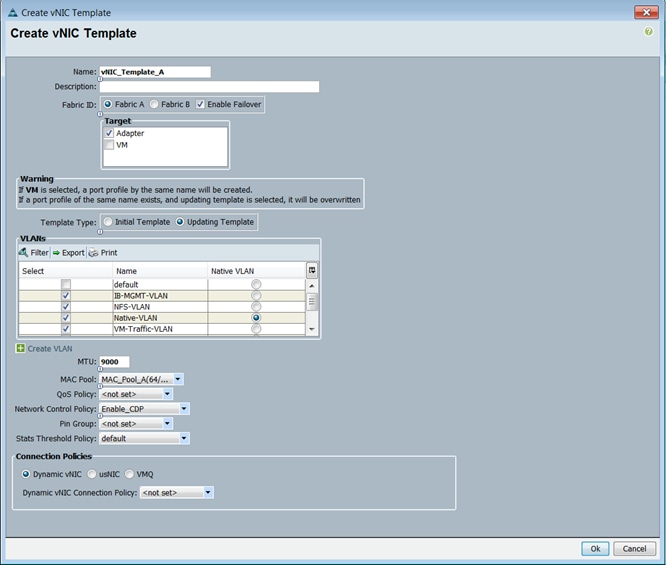Click the MTU input field

click(x=114, y=362)
